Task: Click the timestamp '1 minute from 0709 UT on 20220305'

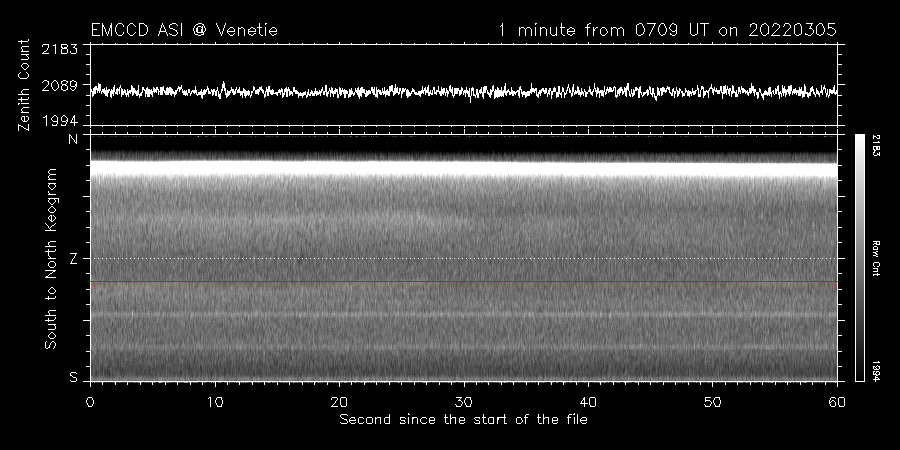Action: click(x=667, y=30)
